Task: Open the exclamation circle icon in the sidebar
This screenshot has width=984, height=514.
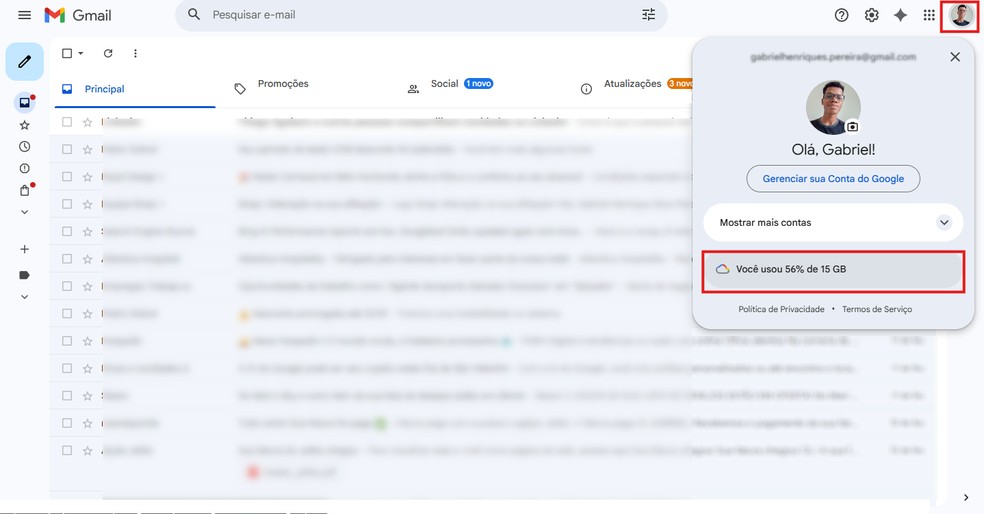Action: click(x=24, y=168)
